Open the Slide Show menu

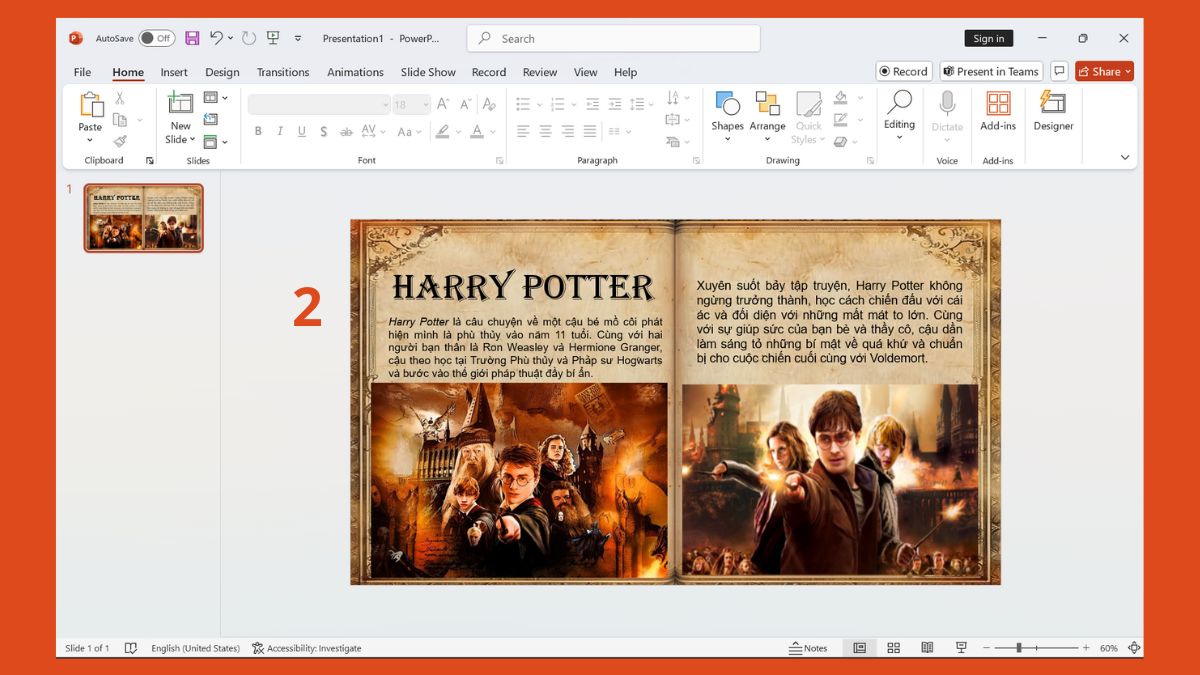(x=428, y=72)
